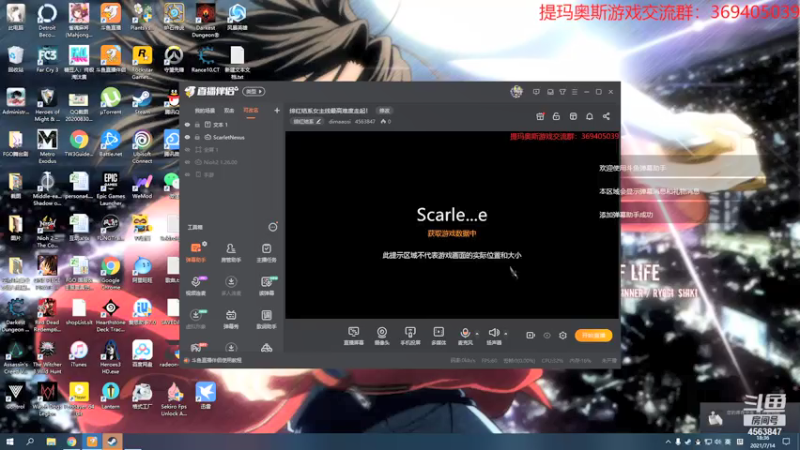Open the toolbox more options icon
800x450 pixels.
tap(273, 227)
